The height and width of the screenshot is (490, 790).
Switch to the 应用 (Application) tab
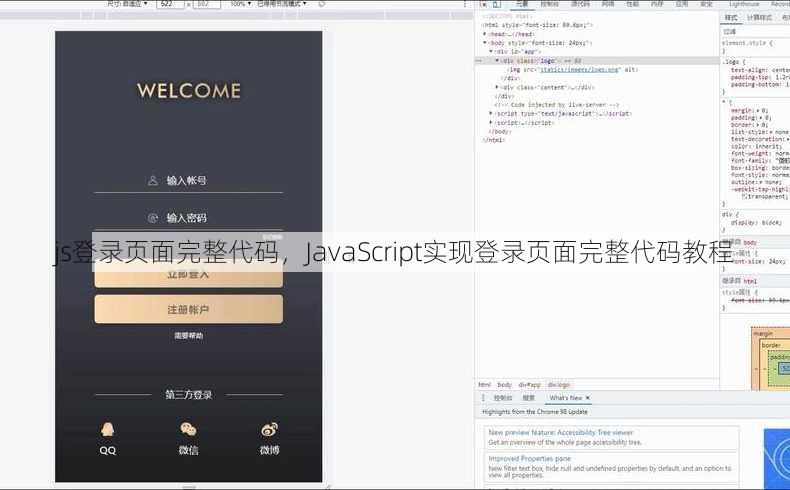click(682, 4)
